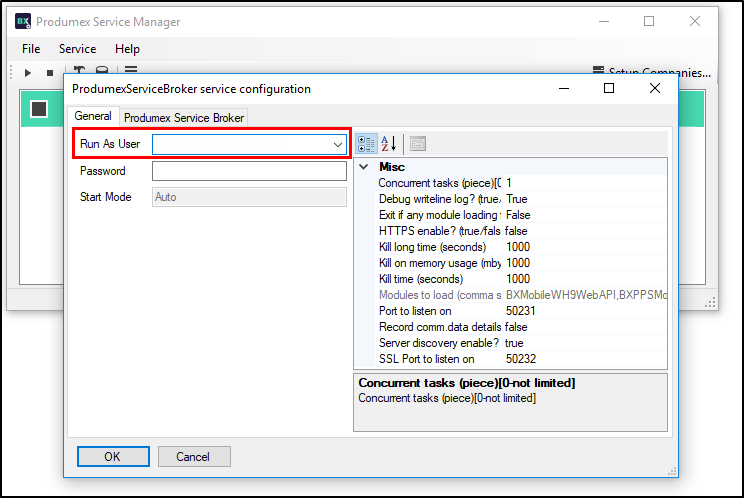
Task: Open the Service menu
Action: 77,49
